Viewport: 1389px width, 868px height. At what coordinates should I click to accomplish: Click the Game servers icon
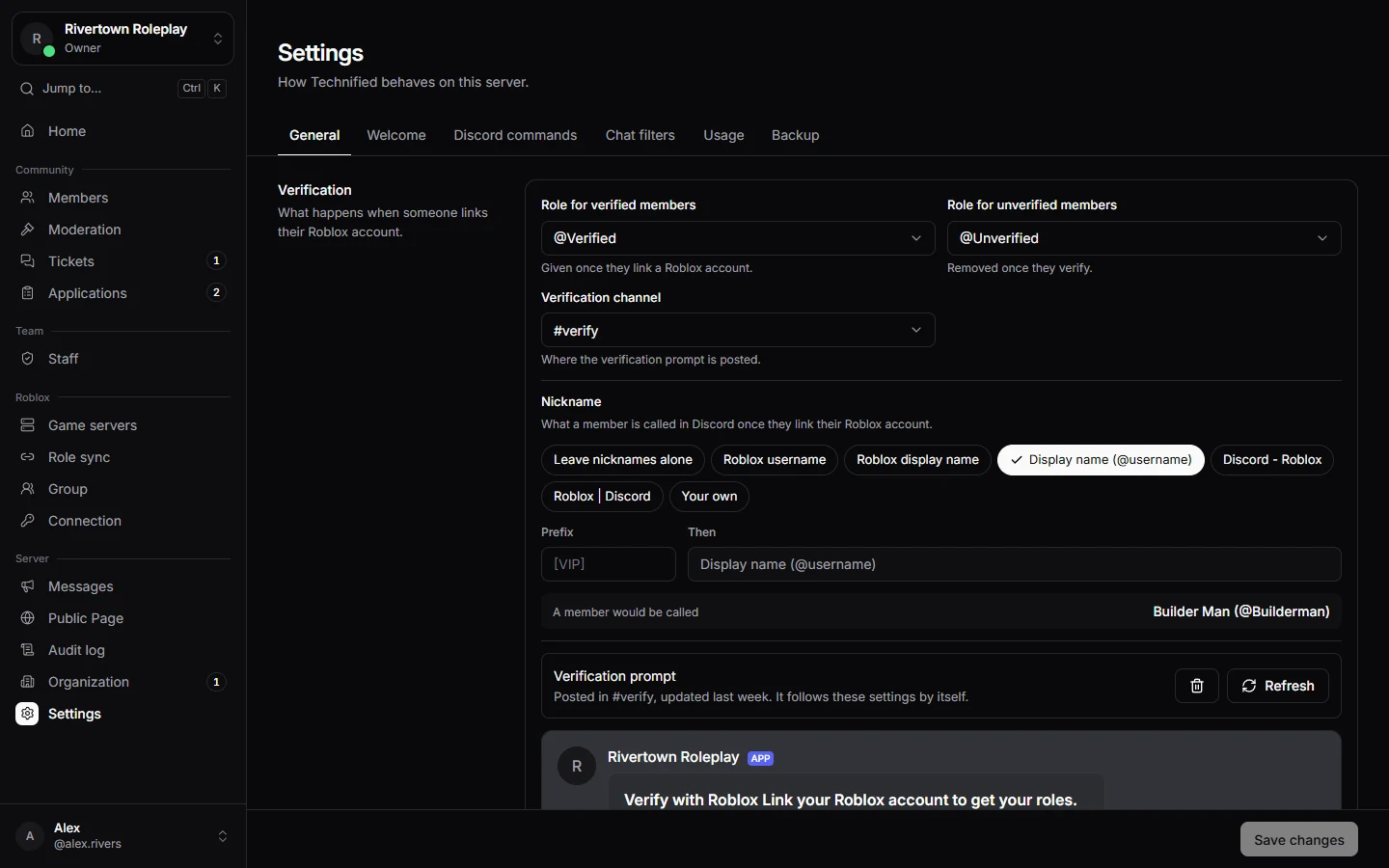tap(28, 425)
